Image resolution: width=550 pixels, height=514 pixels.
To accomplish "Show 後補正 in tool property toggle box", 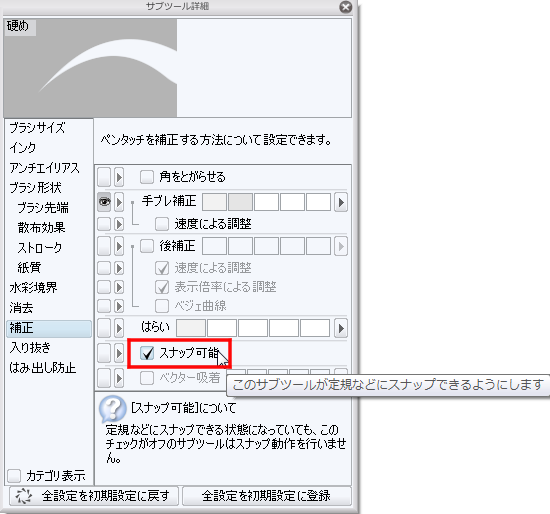I will point(104,246).
